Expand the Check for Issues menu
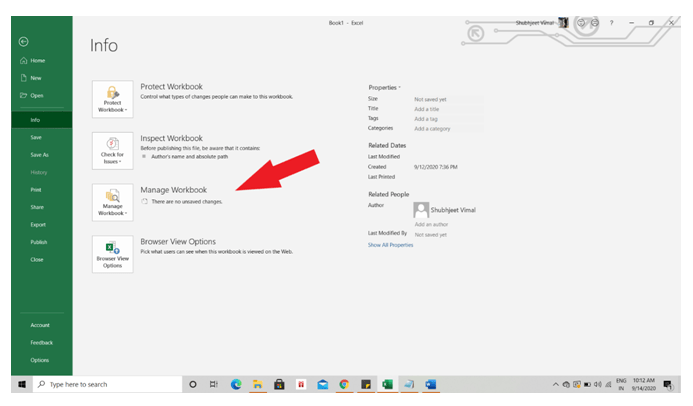Screen dimensions: 693x406 [112, 150]
